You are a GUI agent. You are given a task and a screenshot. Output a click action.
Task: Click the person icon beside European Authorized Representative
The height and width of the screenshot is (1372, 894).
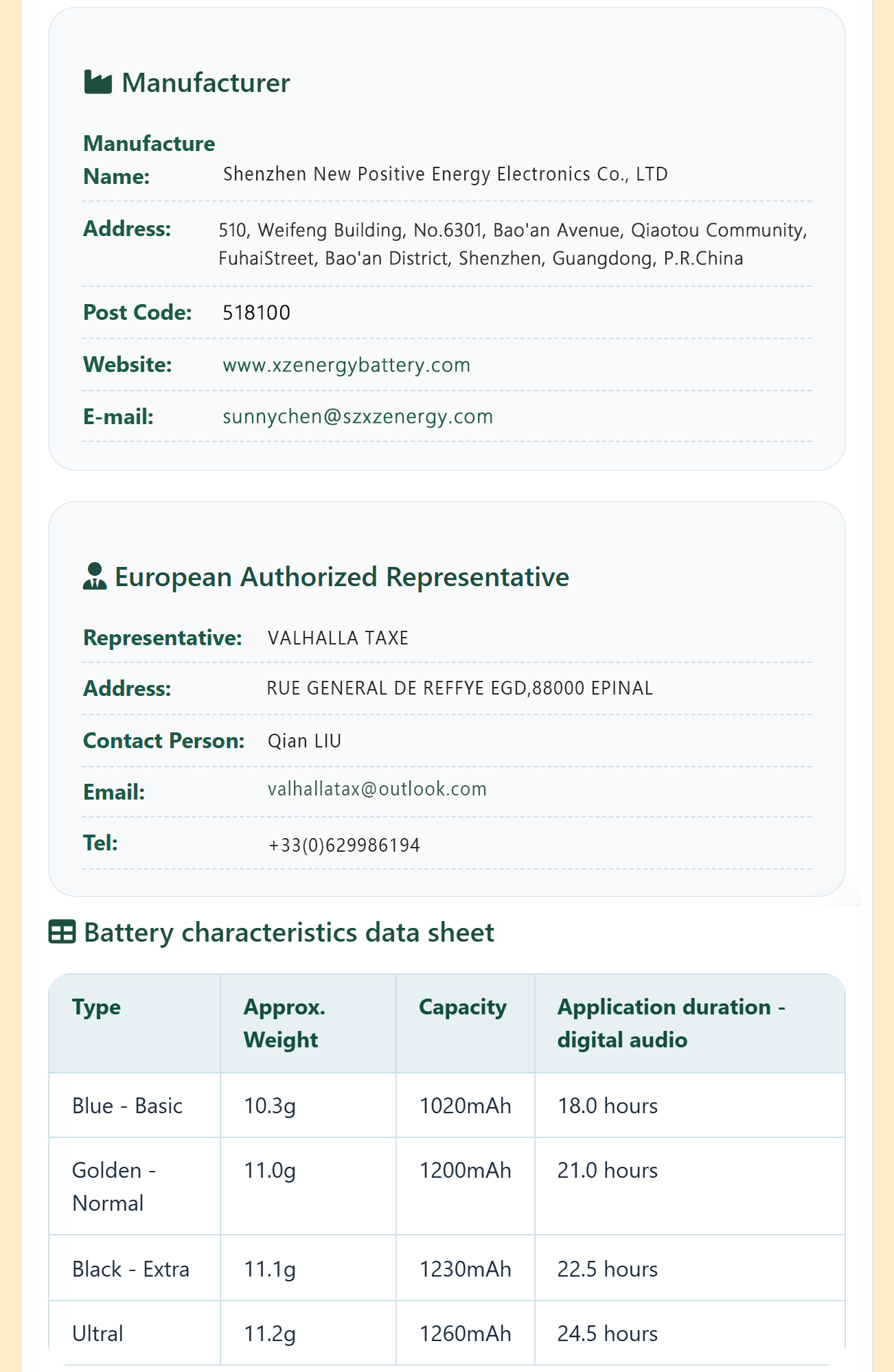click(95, 577)
